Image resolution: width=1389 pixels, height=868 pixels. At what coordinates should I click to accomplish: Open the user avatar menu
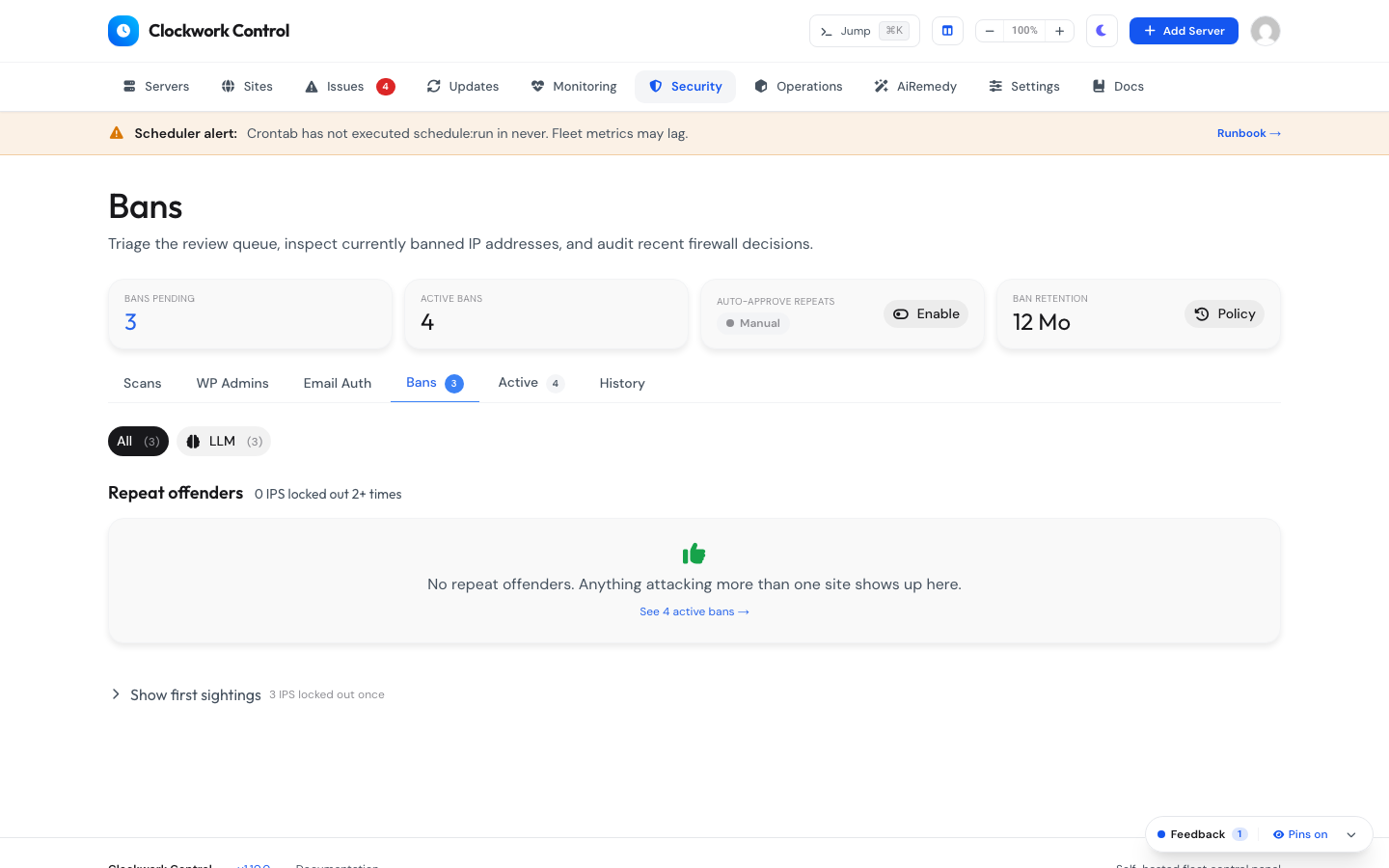1266,31
